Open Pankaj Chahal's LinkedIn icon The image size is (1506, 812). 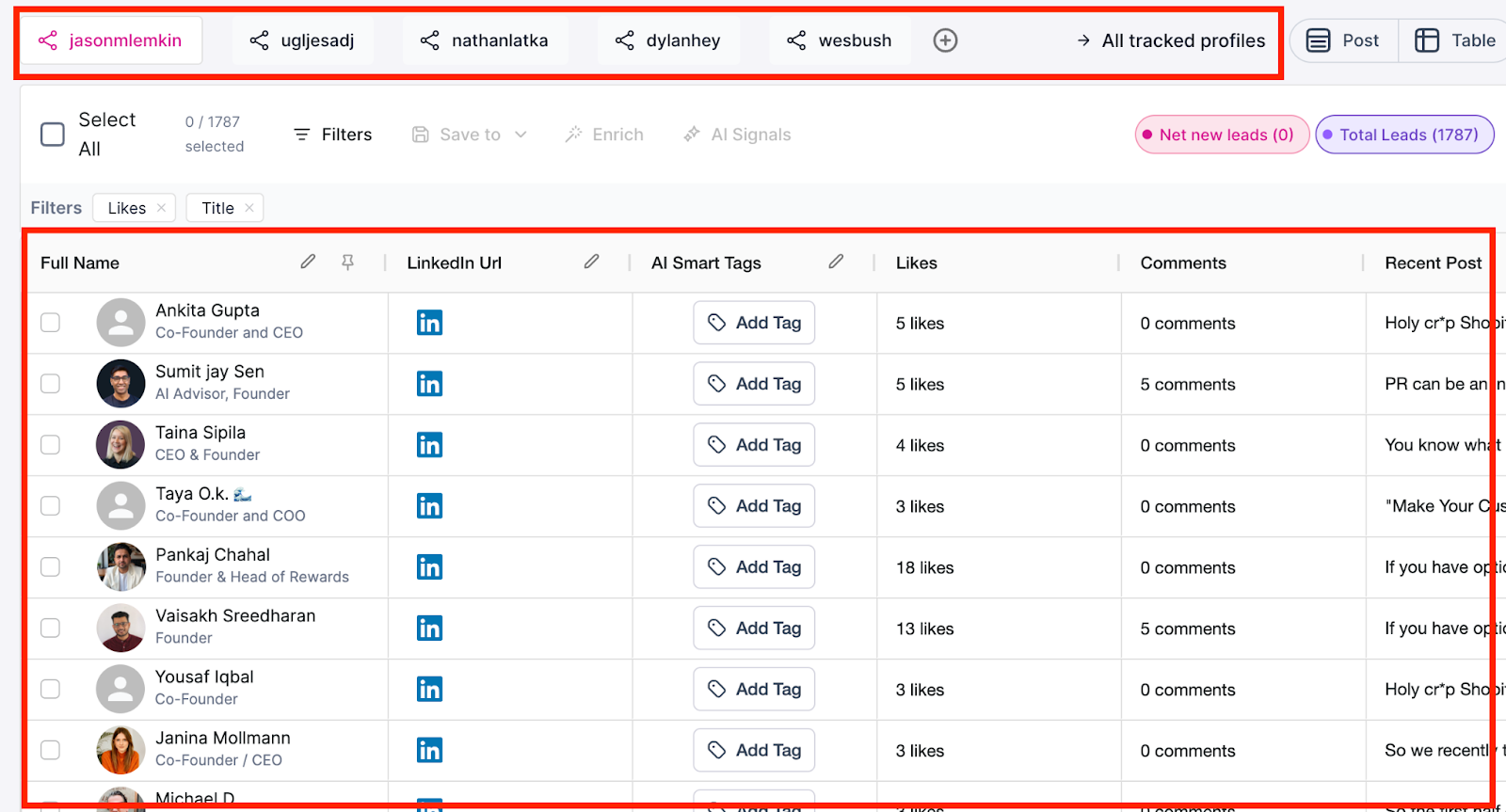point(429,567)
